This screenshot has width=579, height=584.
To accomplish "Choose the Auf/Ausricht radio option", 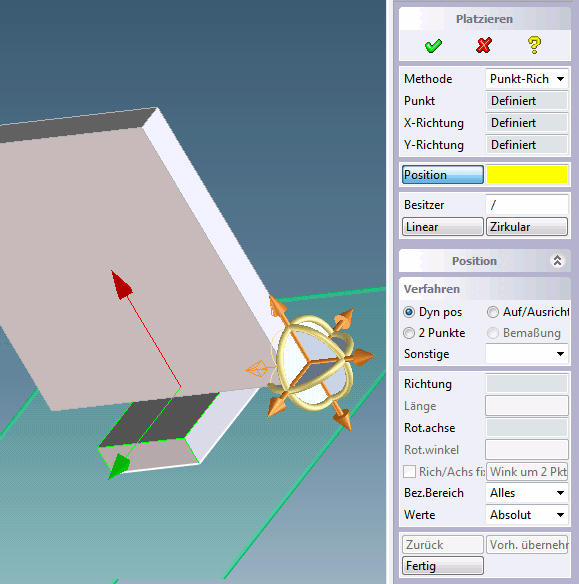I will tap(493, 312).
